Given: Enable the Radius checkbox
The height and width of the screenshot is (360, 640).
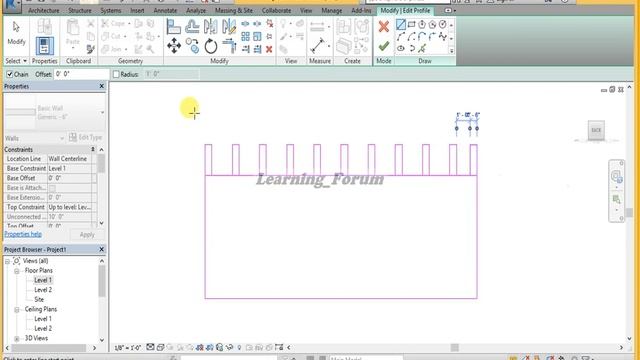Looking at the screenshot, I should click(116, 74).
